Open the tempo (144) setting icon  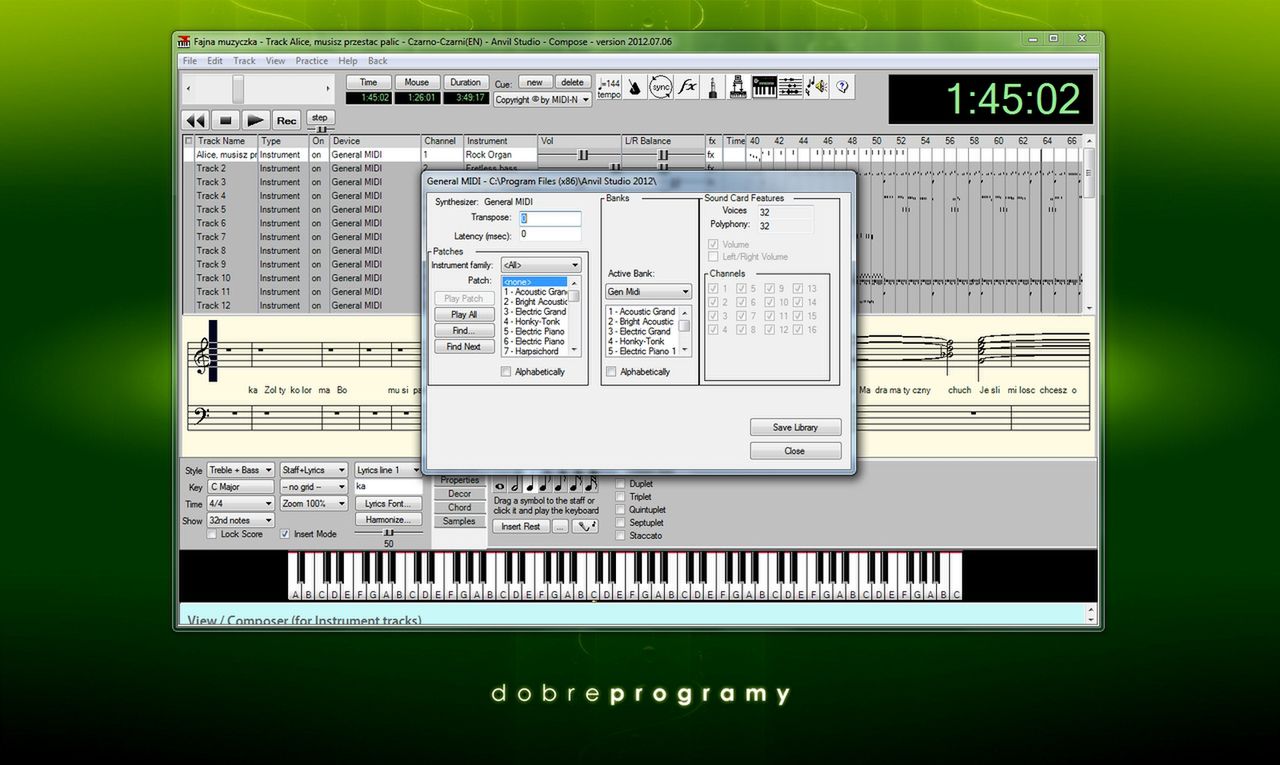click(x=608, y=88)
